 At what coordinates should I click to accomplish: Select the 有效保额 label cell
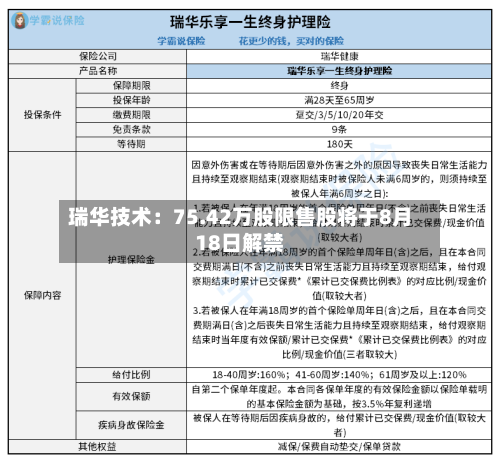tap(131, 396)
